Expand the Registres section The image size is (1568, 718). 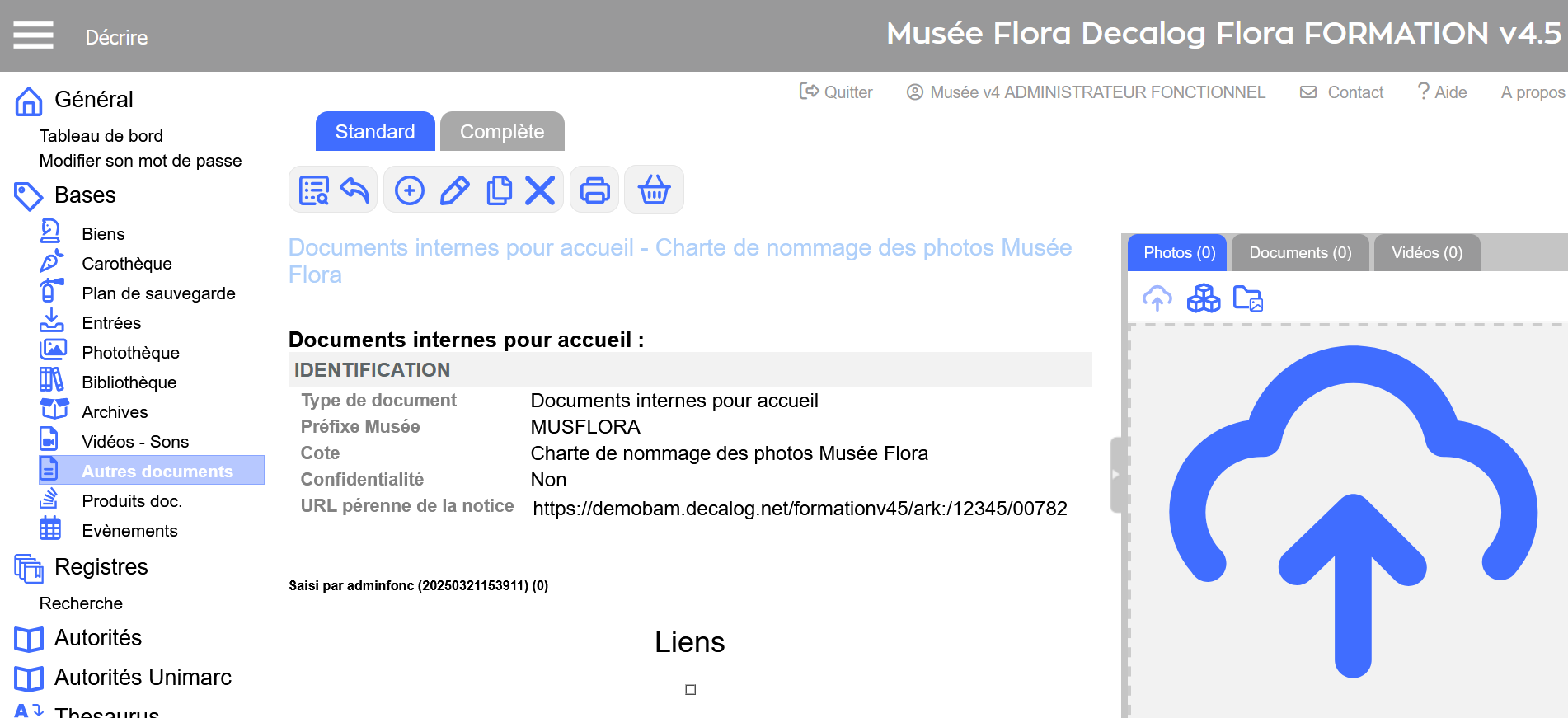(101, 567)
